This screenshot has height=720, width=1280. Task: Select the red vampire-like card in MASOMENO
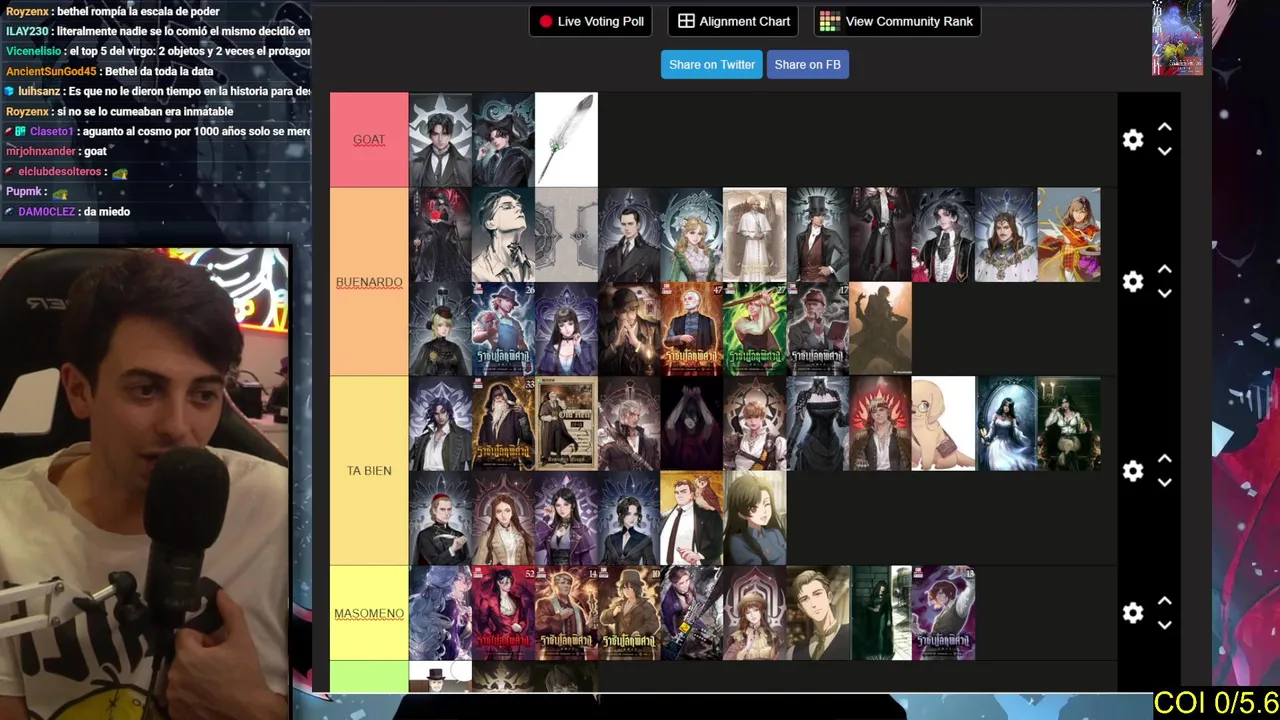(x=503, y=613)
